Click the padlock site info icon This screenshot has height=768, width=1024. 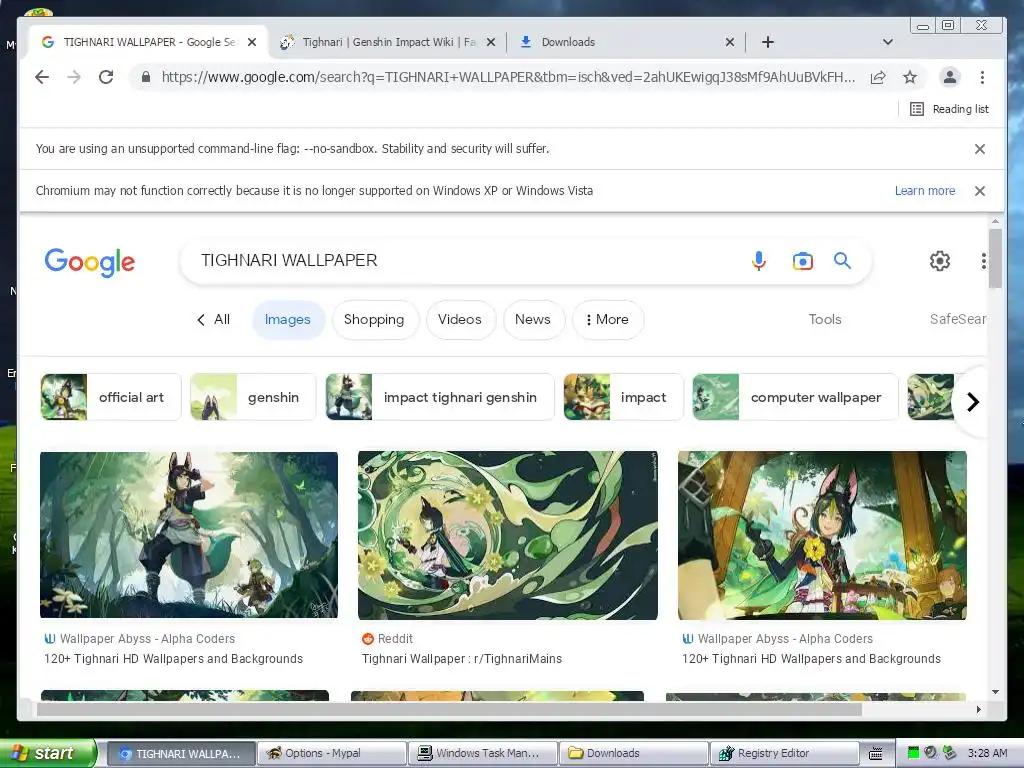point(146,77)
